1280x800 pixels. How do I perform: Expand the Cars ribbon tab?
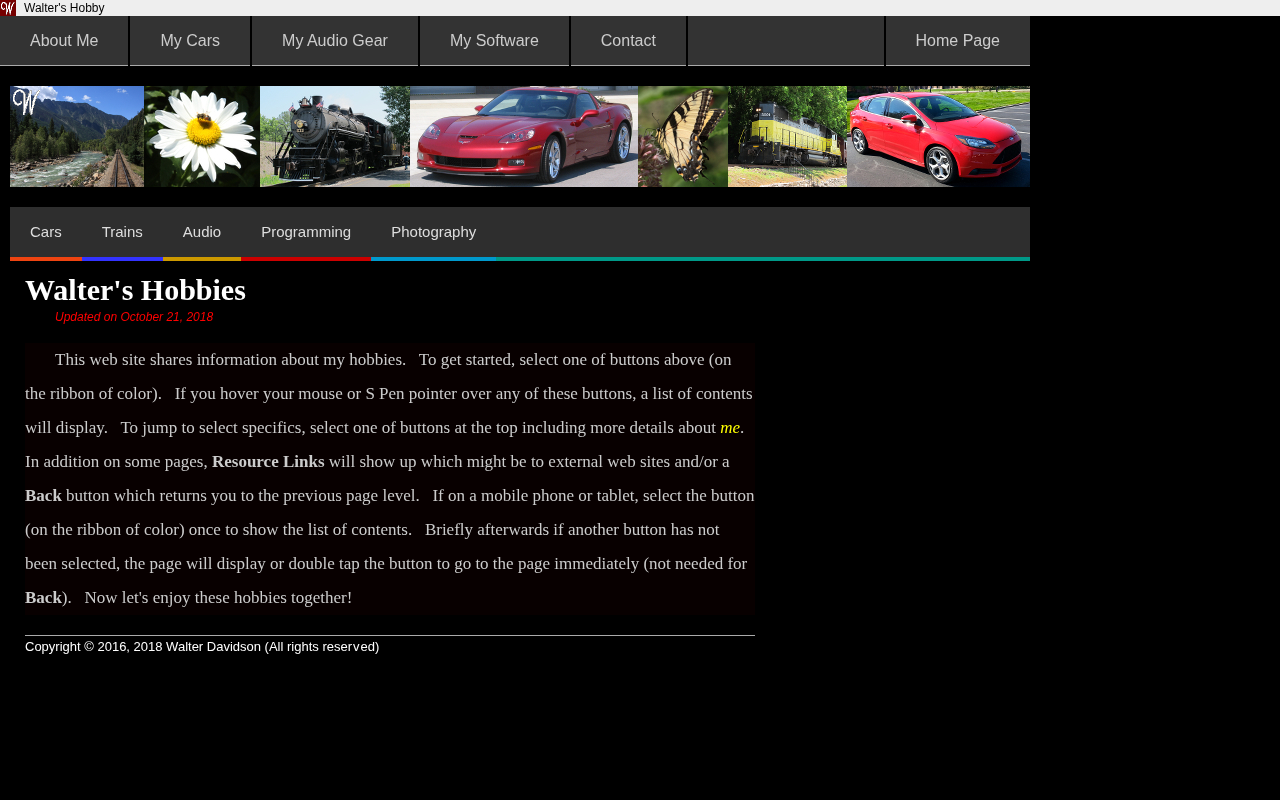[46, 232]
